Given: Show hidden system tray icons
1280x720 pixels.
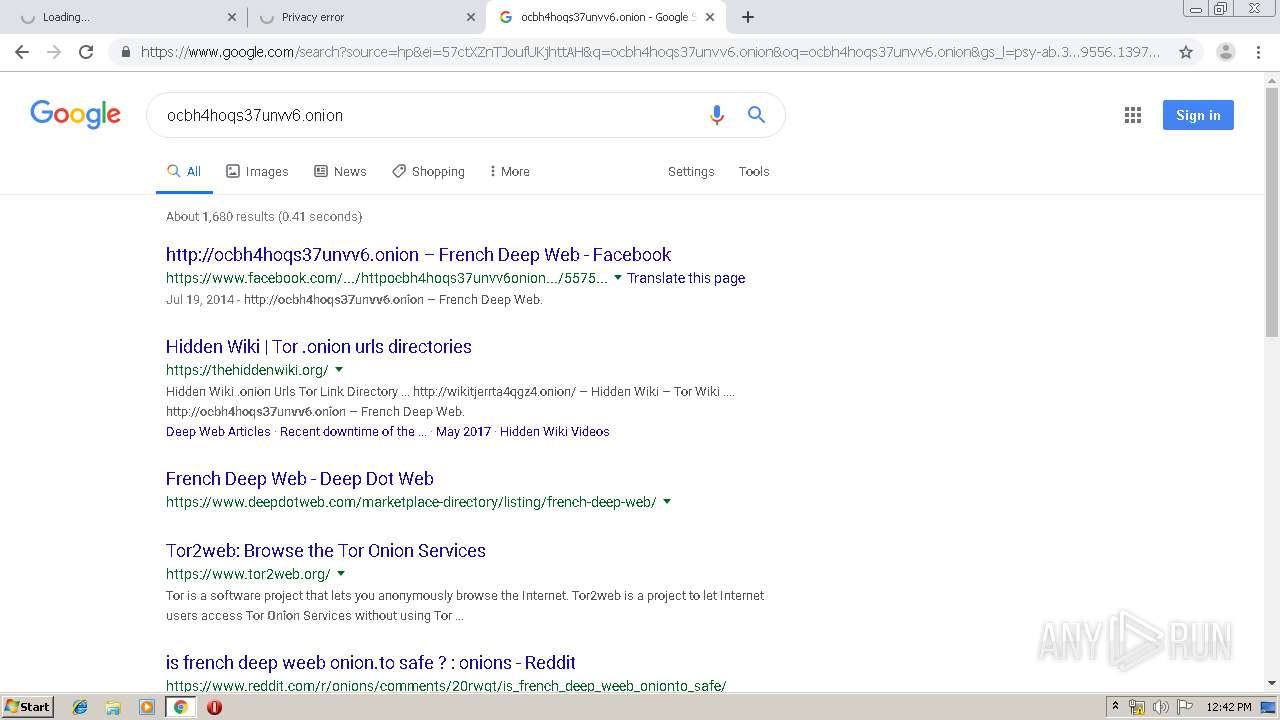Looking at the screenshot, I should click(1116, 707).
